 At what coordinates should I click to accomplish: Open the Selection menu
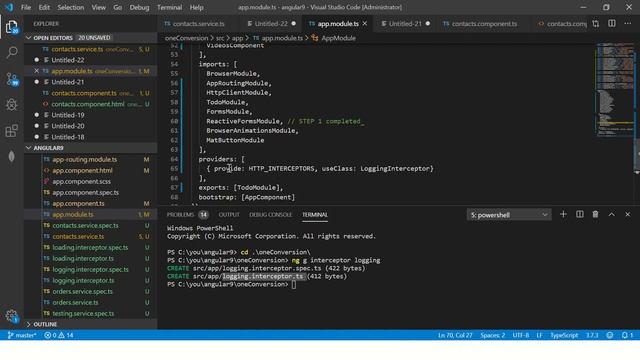(71, 7)
